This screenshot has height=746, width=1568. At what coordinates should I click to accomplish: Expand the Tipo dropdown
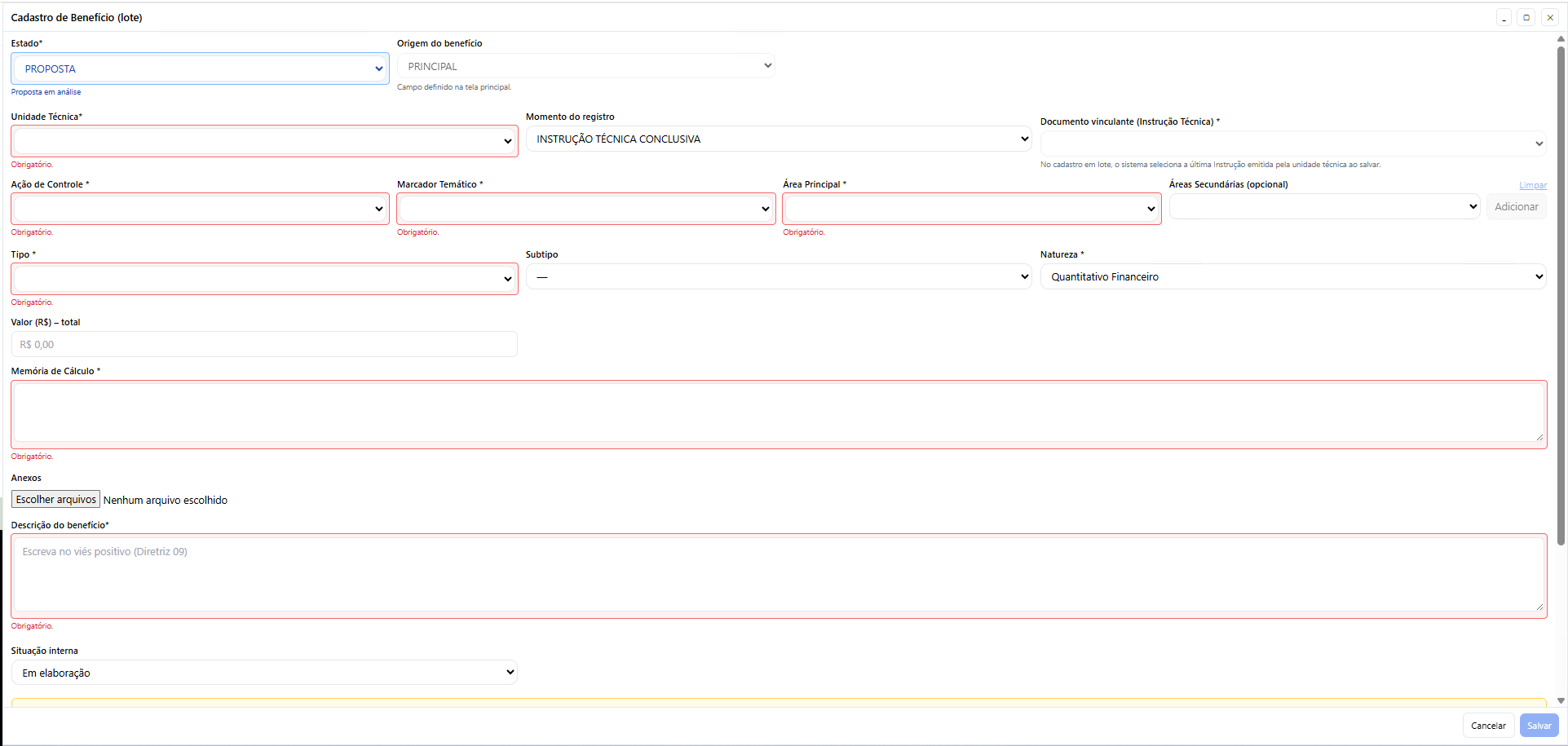(264, 279)
